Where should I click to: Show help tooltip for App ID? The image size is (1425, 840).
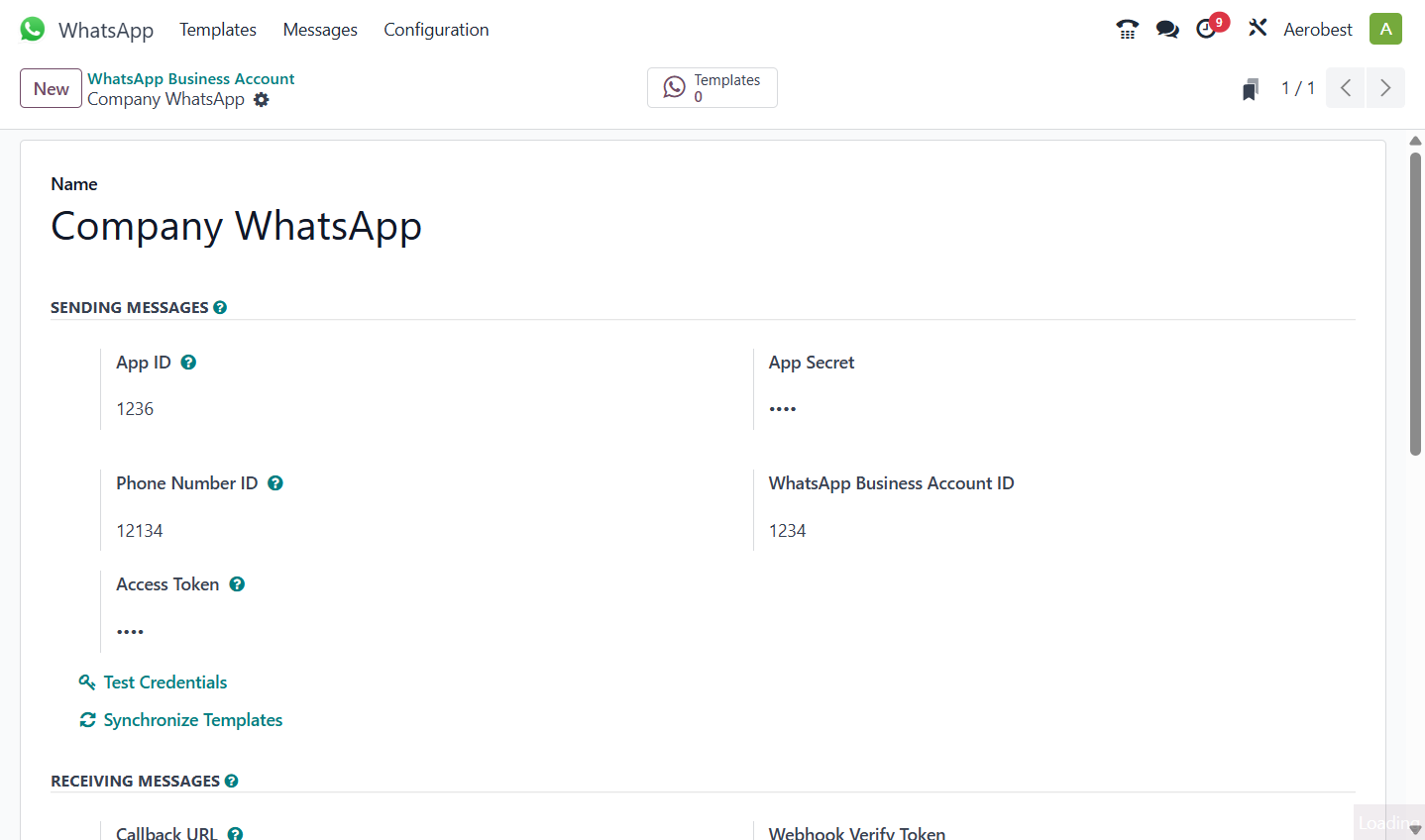coord(188,363)
